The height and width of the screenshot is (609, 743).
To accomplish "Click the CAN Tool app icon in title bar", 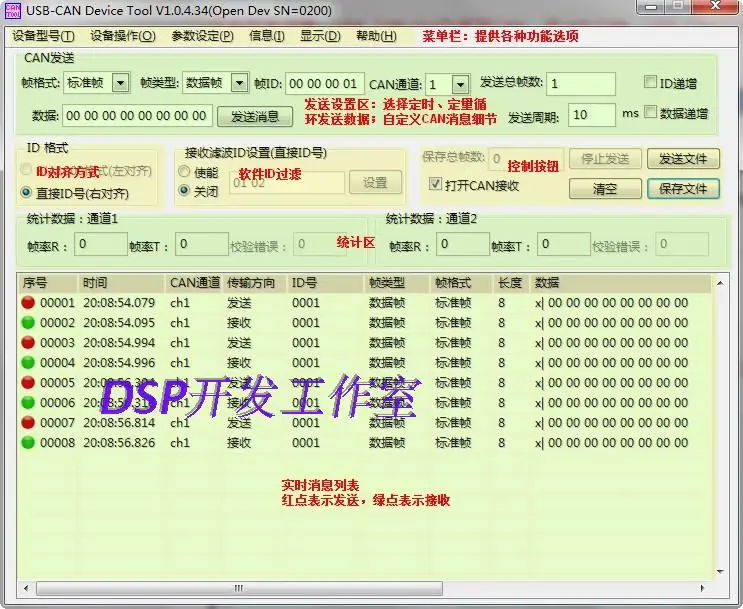I will pos(13,10).
